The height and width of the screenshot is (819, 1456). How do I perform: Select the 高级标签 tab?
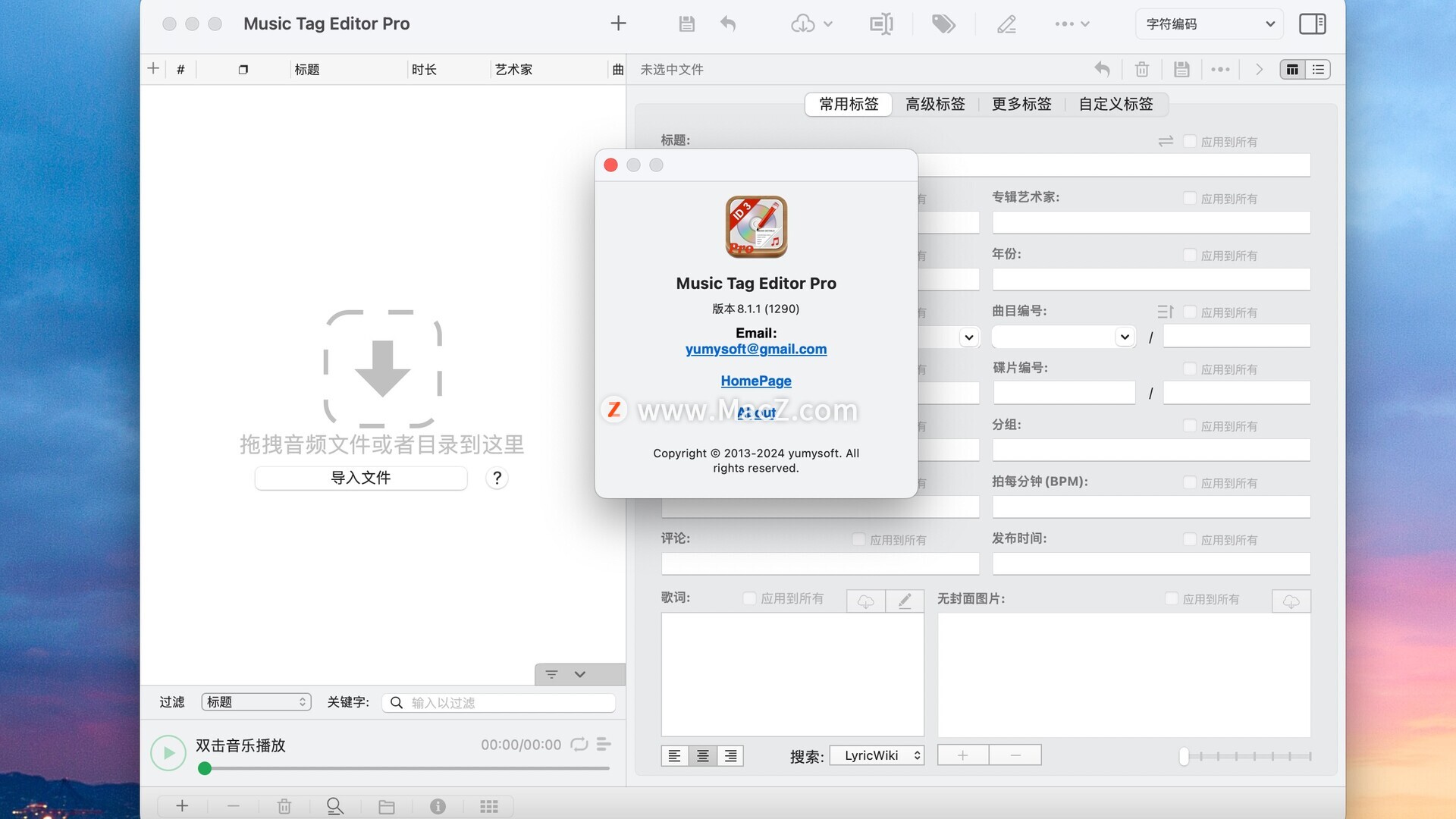click(x=935, y=104)
